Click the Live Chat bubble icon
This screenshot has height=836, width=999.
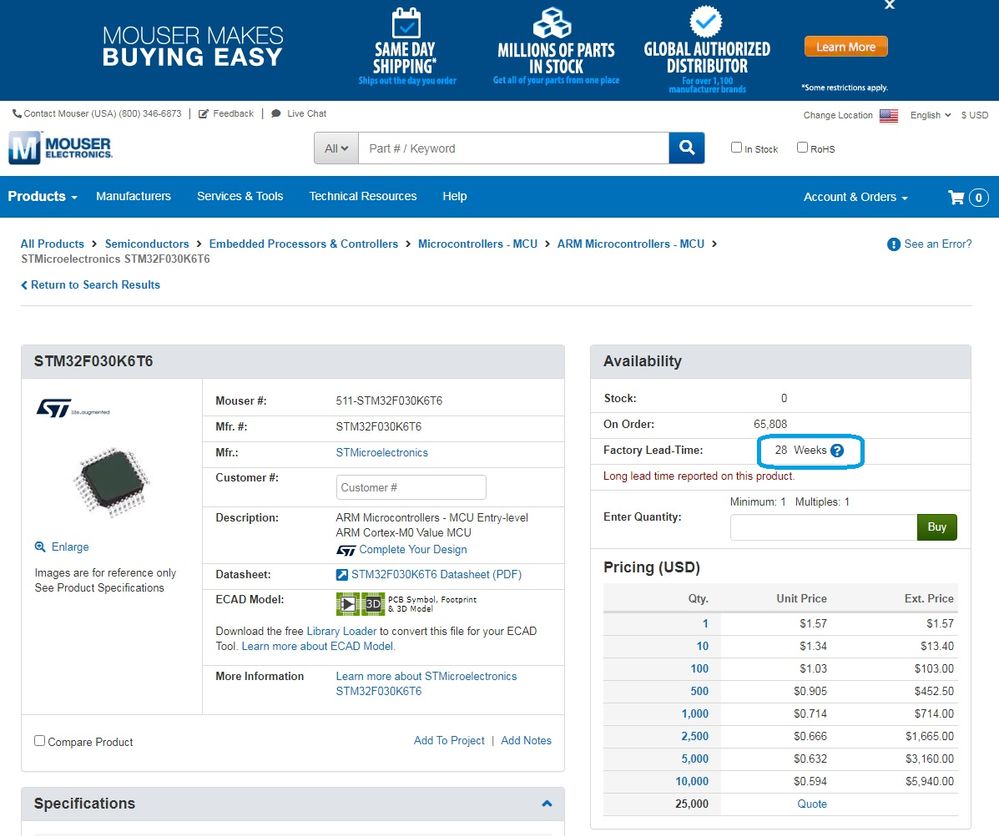276,113
